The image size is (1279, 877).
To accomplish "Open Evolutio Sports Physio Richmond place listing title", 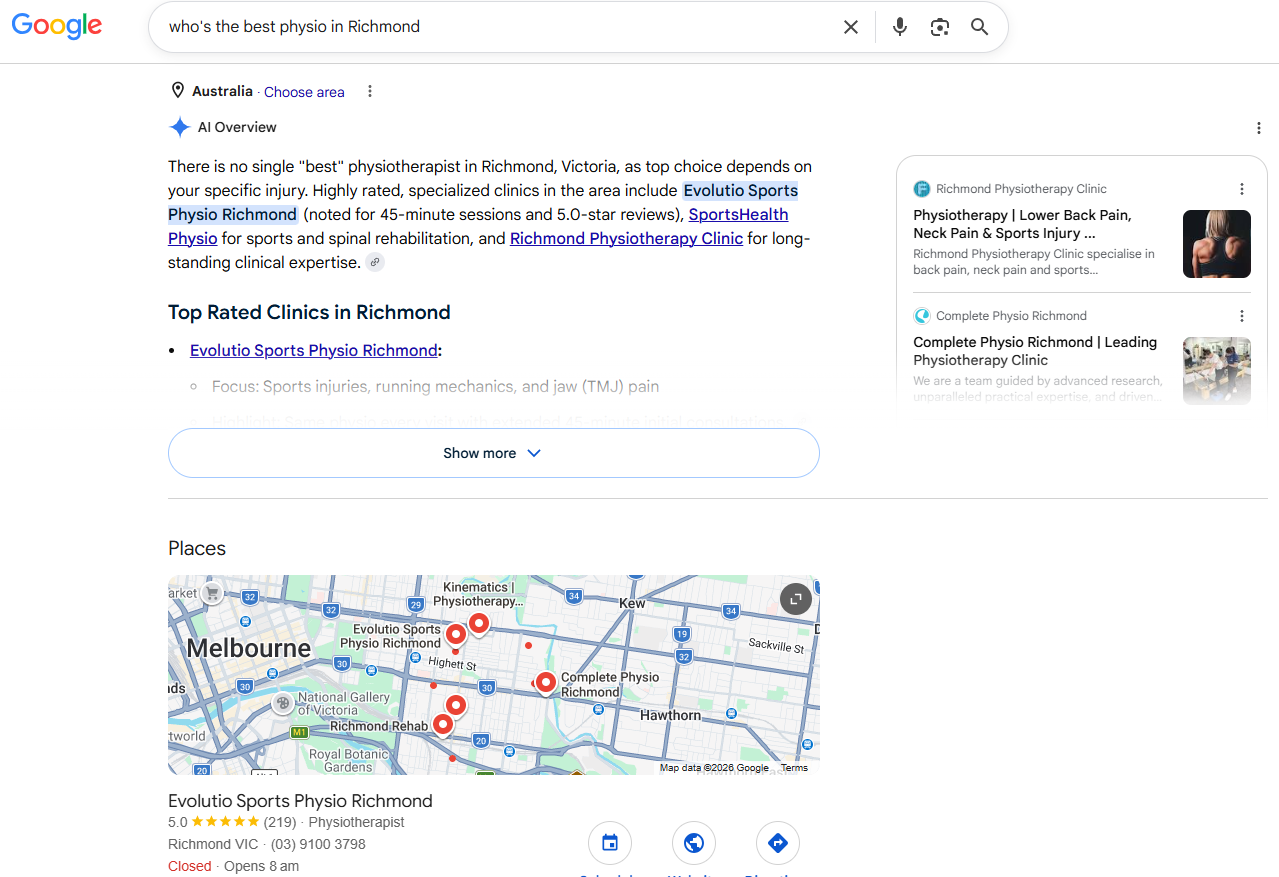I will (x=300, y=801).
